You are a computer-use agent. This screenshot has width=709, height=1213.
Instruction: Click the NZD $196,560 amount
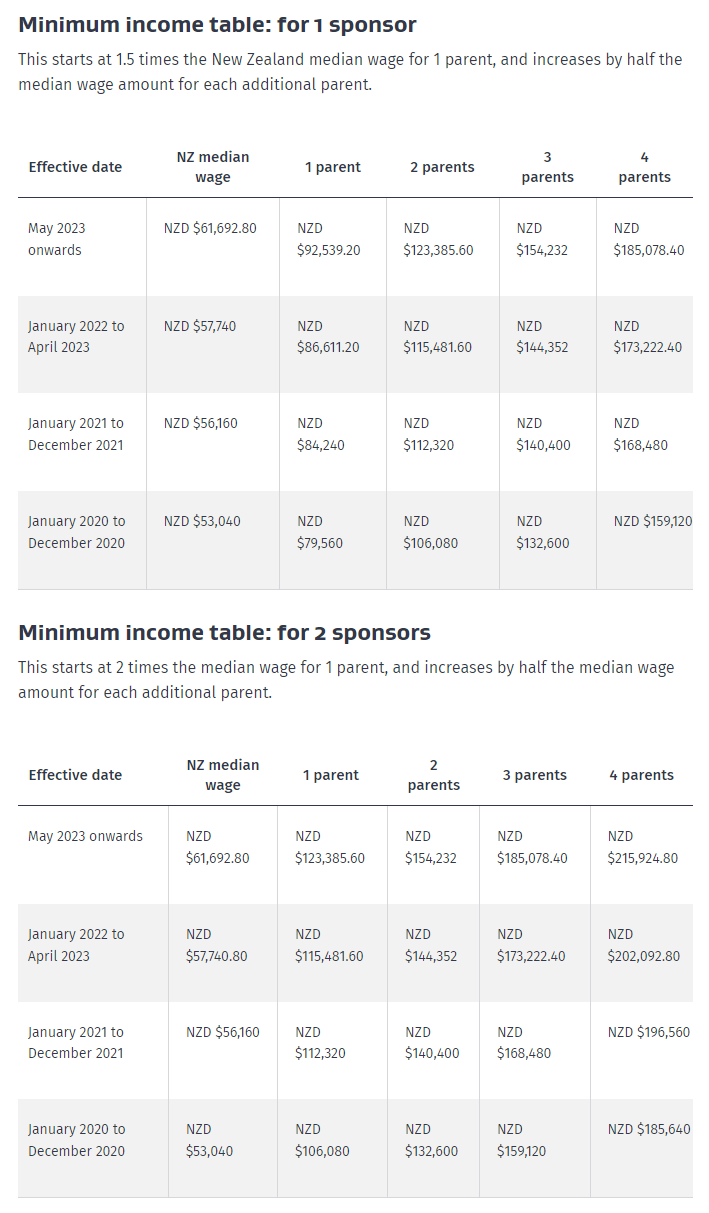pos(648,1032)
